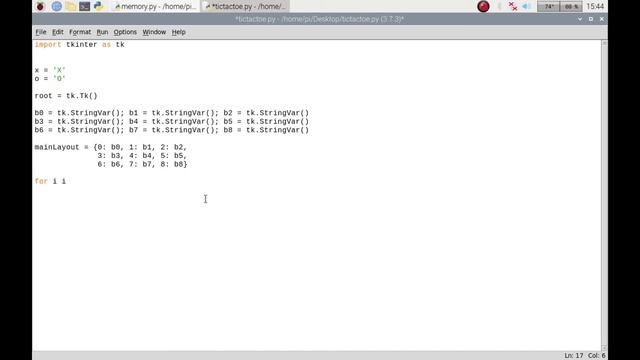This screenshot has height=360, width=640.
Task: Click the 'Ln: 17' status bar indicator
Action: point(573,356)
